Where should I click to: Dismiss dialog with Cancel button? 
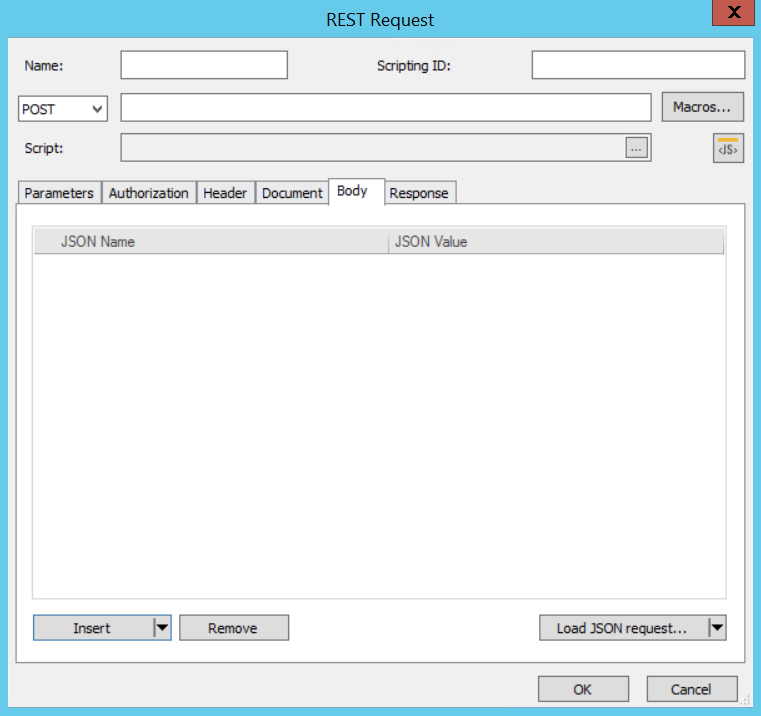[692, 689]
